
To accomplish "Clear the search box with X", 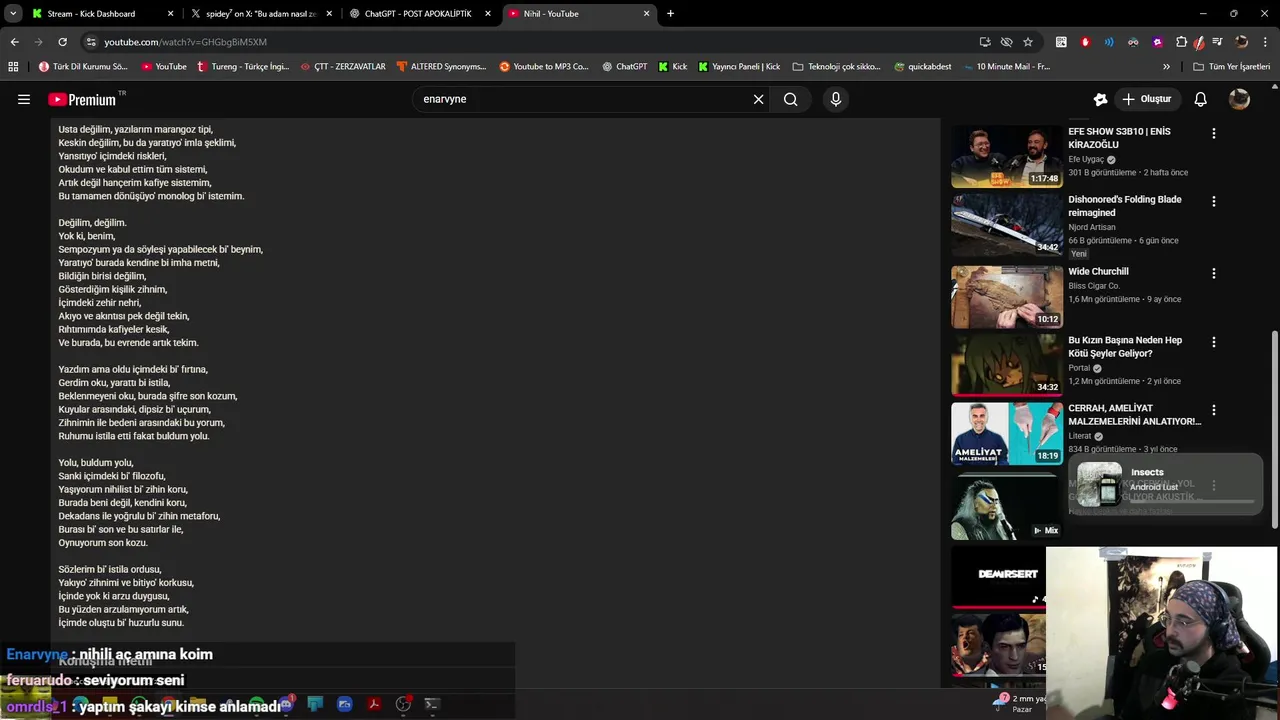I will (x=758, y=99).
